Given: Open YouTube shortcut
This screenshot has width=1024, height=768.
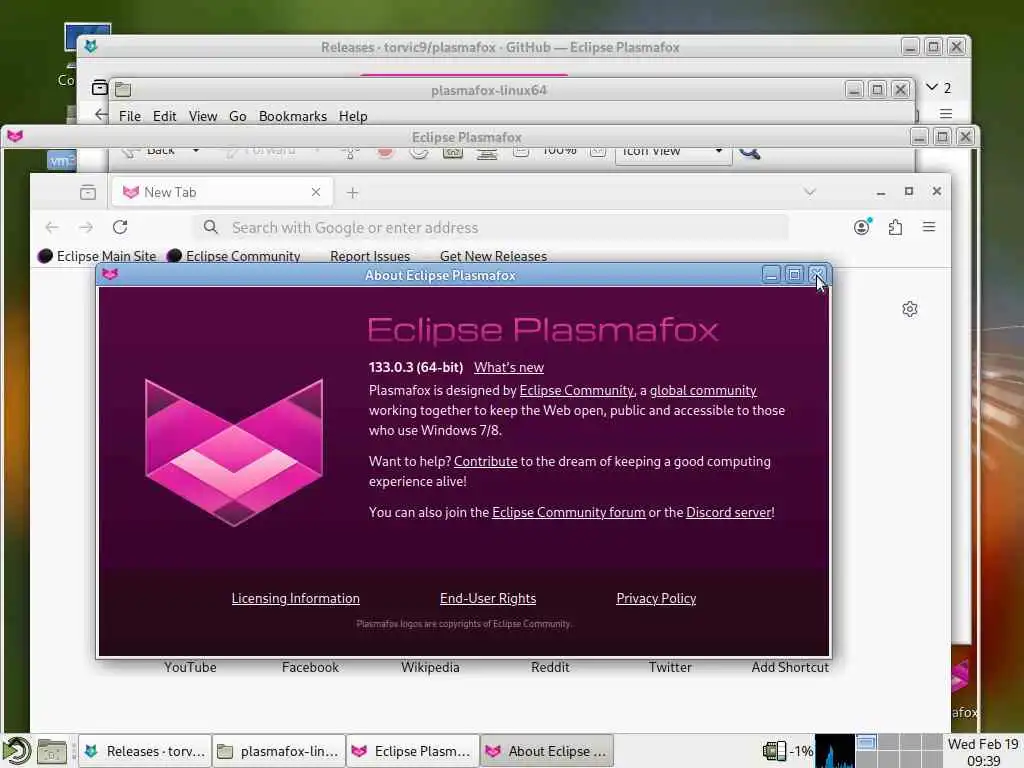Looking at the screenshot, I should point(190,667).
